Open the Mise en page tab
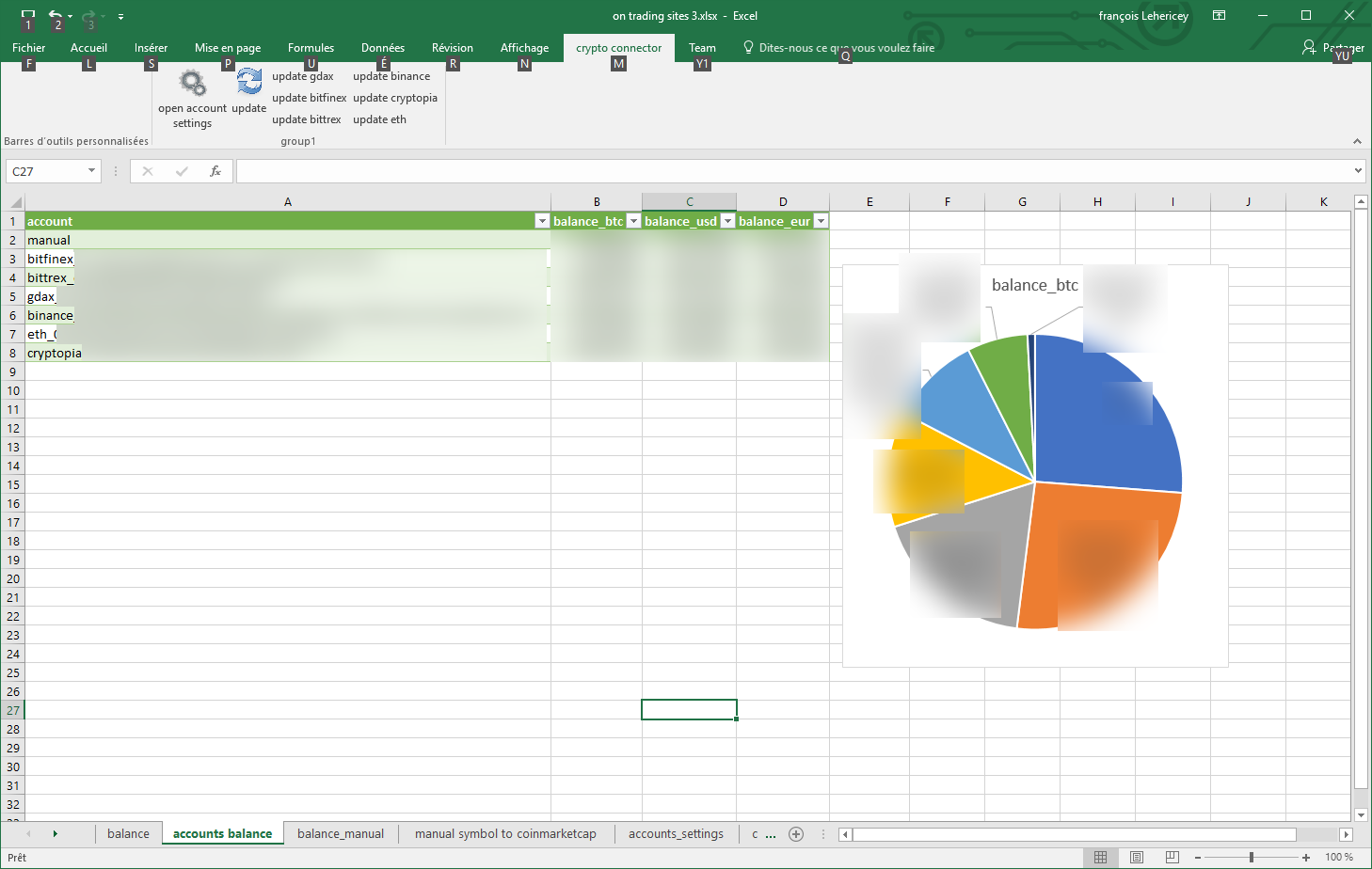The height and width of the screenshot is (869, 1372). click(228, 48)
